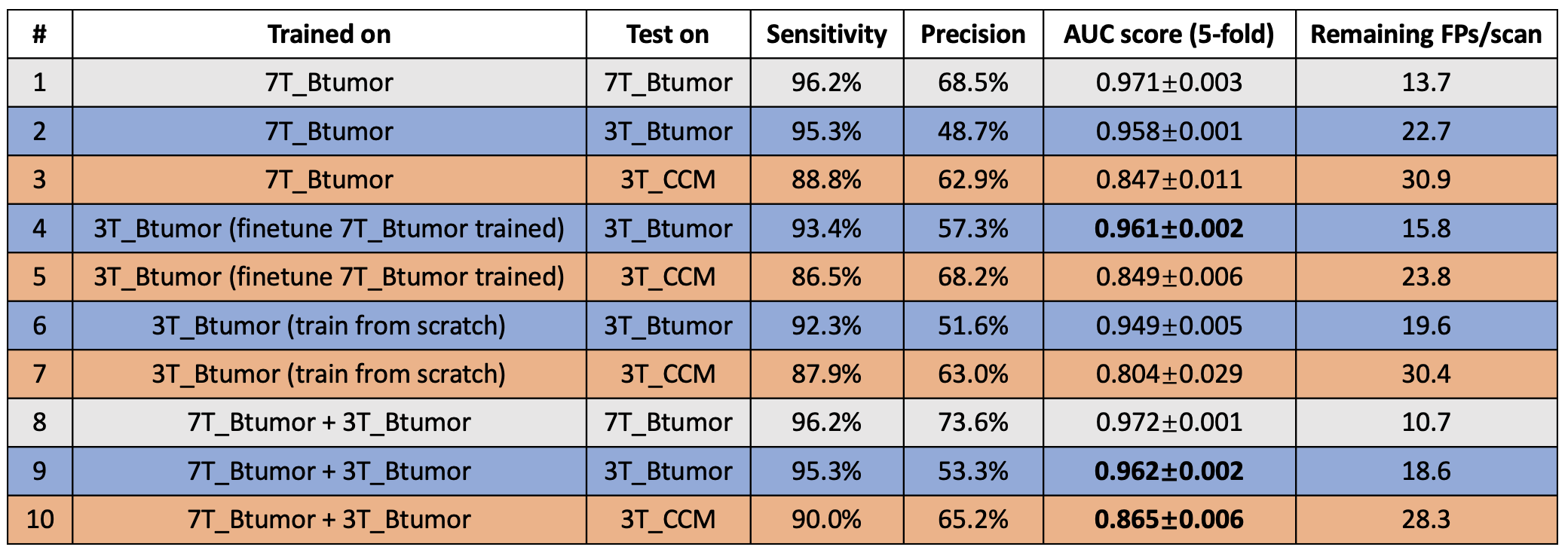The image size is (1568, 553).
Task: Click the 'Trained on' column header
Action: tap(329, 35)
